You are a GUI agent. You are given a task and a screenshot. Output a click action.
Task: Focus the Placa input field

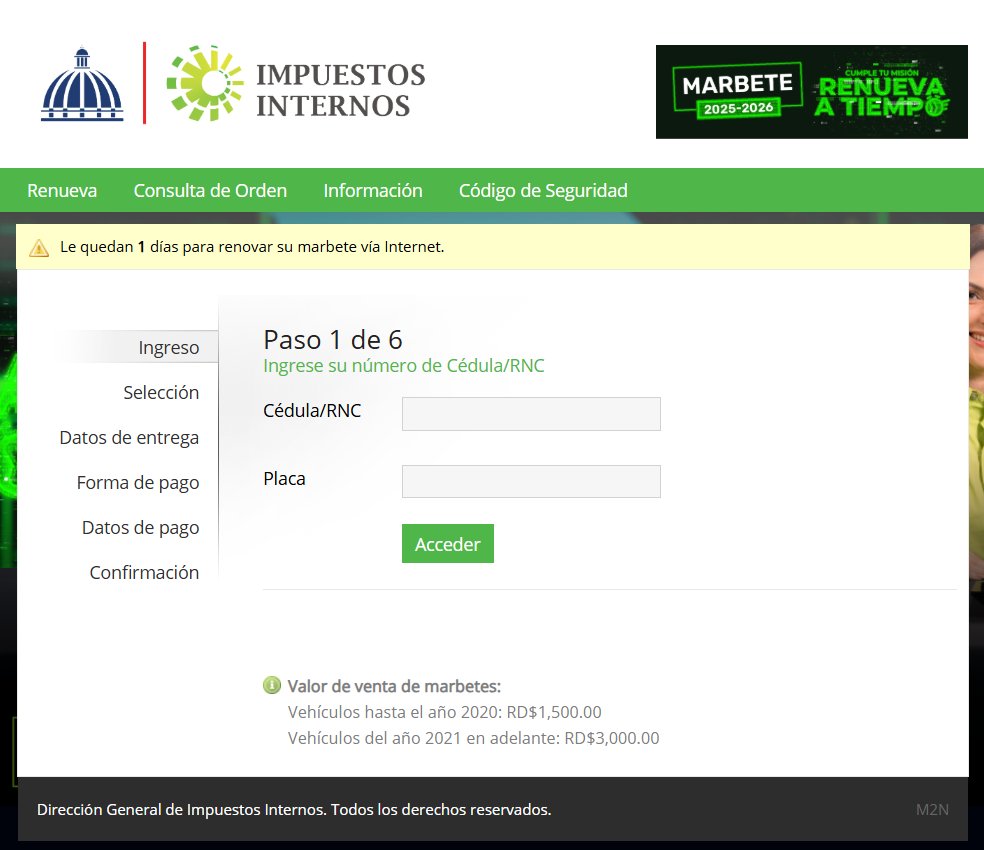tap(531, 481)
